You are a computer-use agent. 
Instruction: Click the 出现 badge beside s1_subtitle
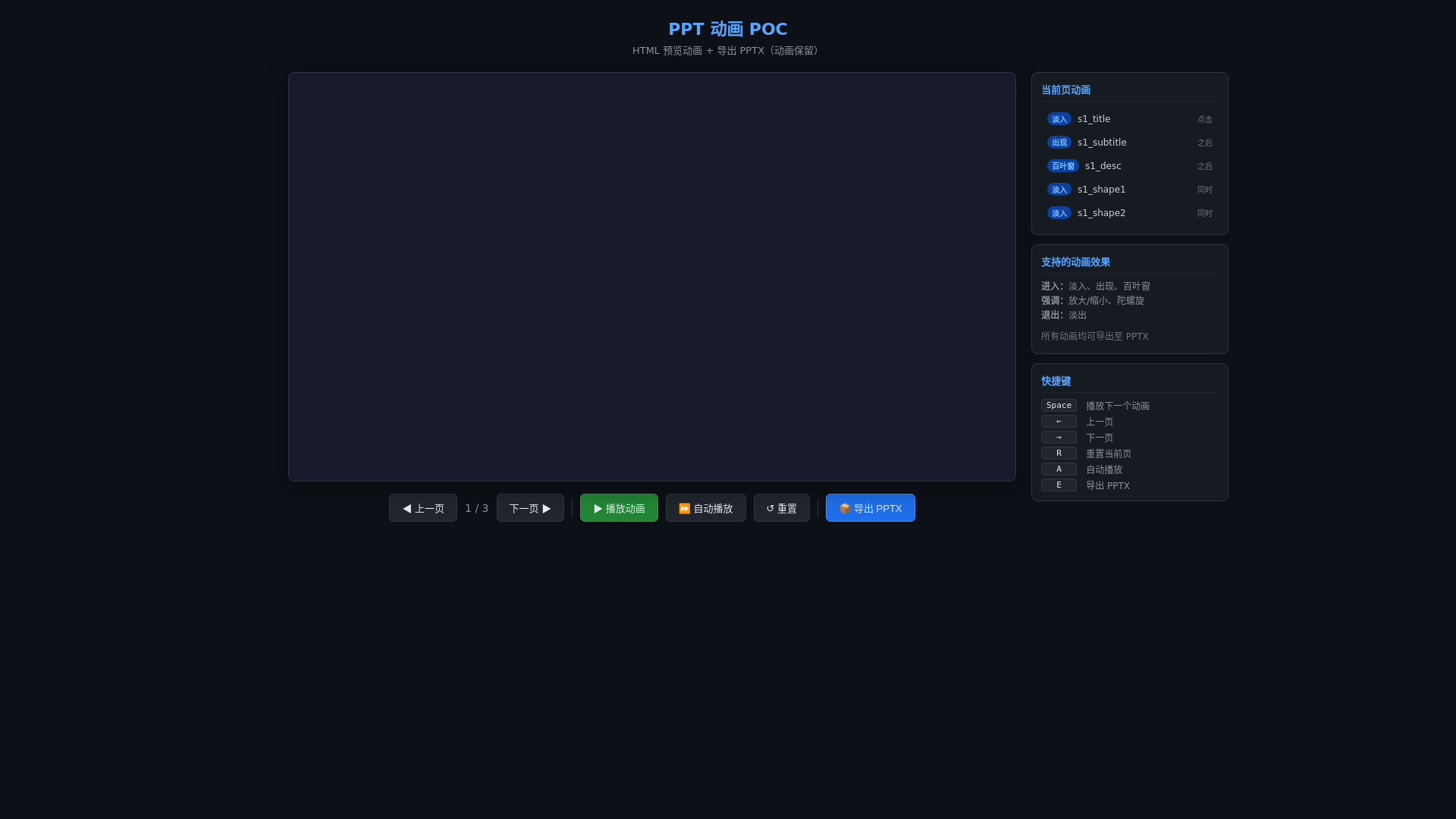point(1059,143)
